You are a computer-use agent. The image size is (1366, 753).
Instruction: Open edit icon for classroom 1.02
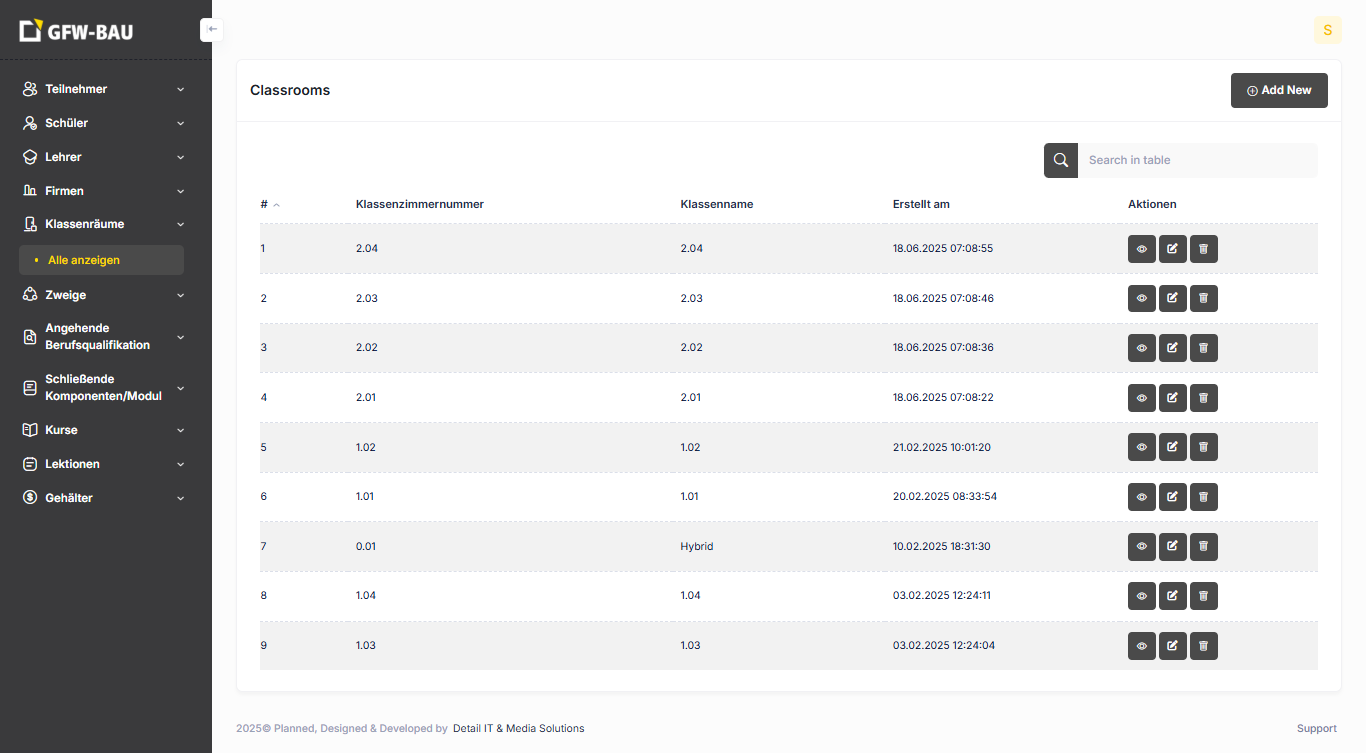click(x=1173, y=447)
